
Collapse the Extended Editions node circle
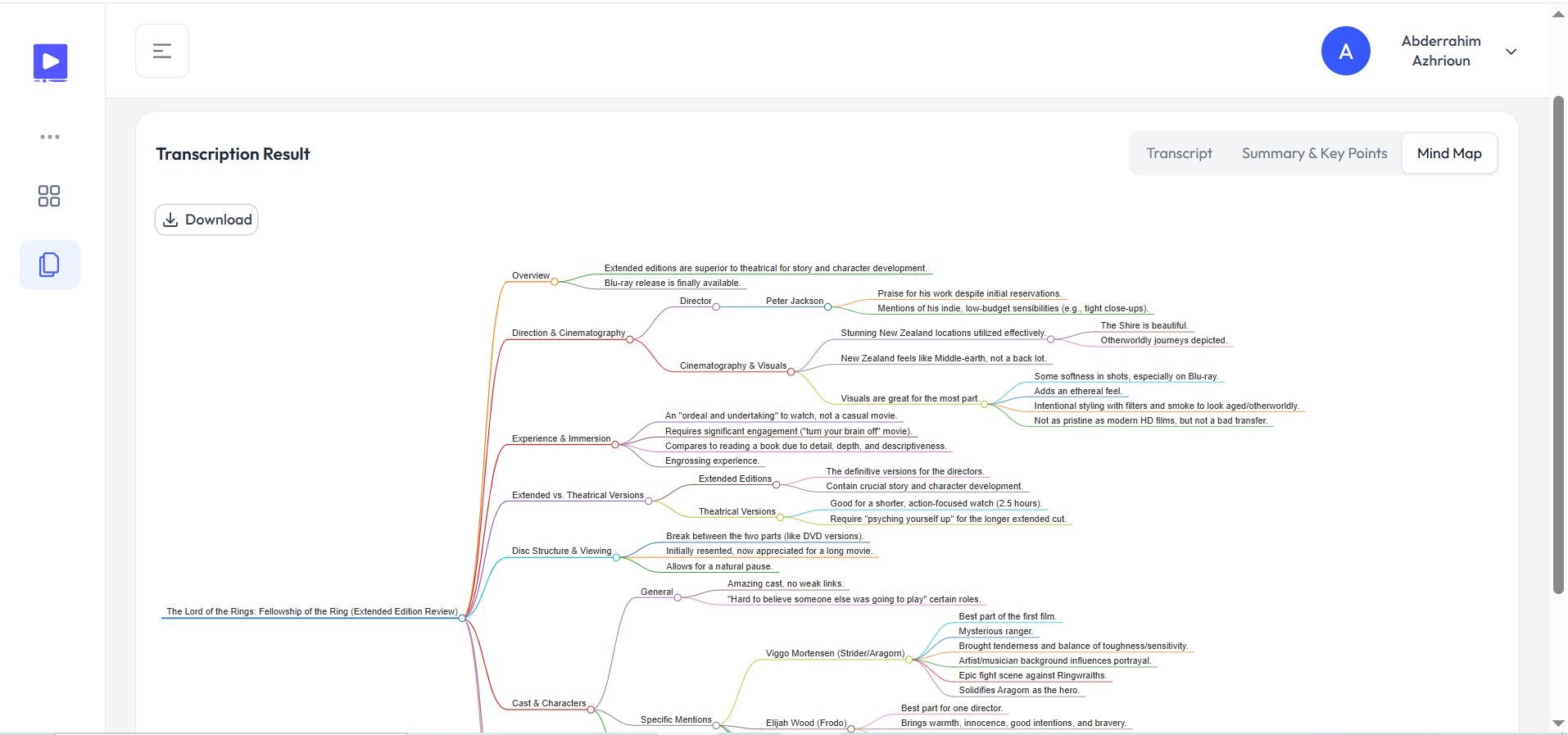(x=776, y=485)
